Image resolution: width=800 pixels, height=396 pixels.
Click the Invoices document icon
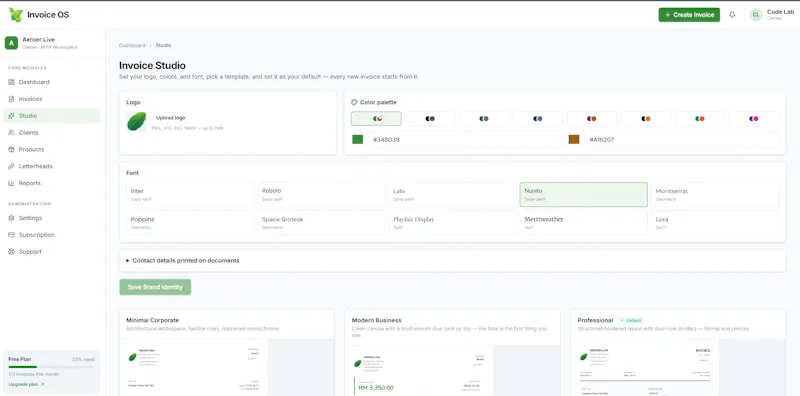[x=11, y=99]
